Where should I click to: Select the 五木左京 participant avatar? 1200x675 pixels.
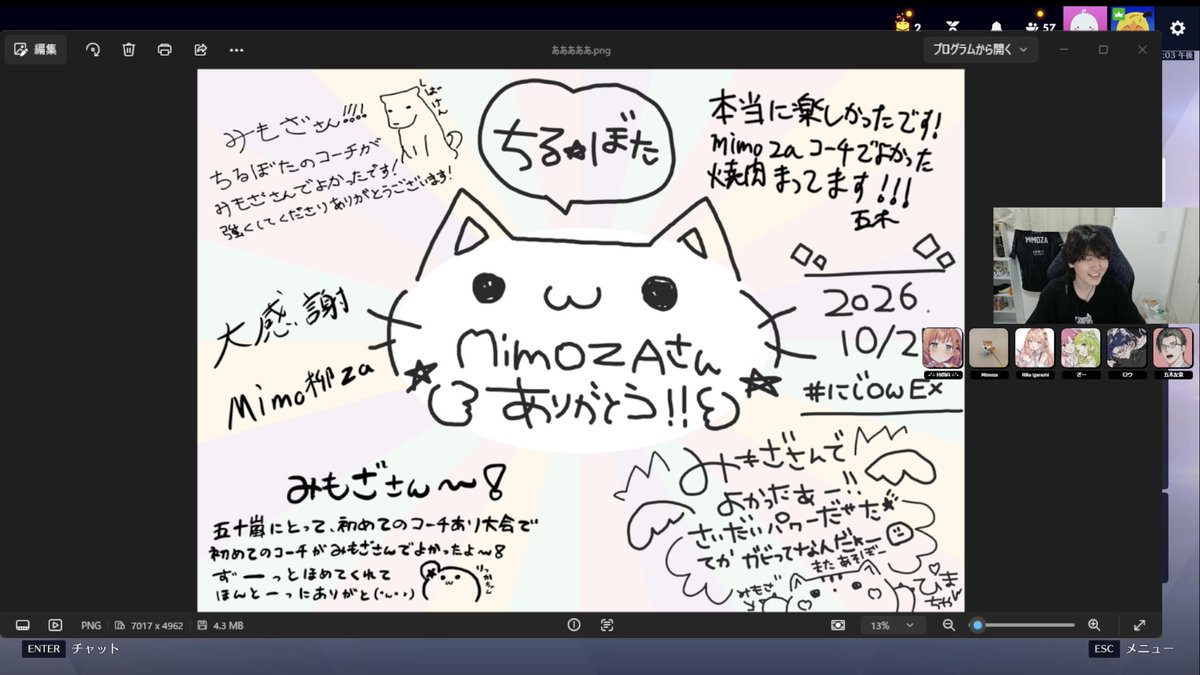[x=1173, y=348]
